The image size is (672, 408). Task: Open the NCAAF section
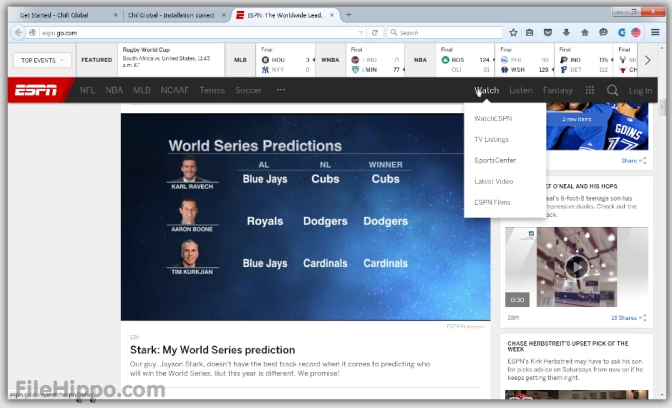tap(174, 90)
